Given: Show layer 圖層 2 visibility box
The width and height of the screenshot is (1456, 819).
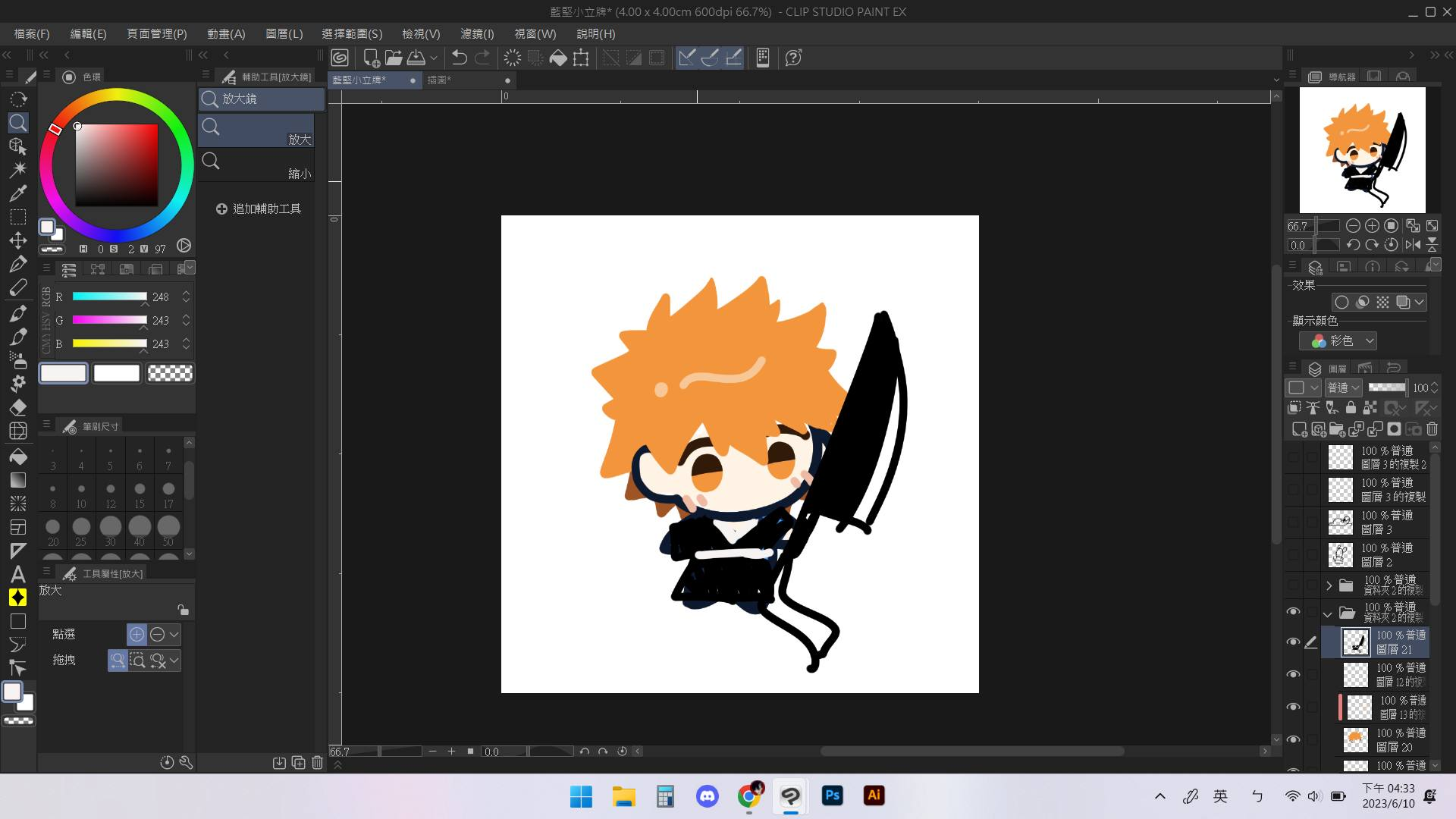Looking at the screenshot, I should coord(1294,555).
